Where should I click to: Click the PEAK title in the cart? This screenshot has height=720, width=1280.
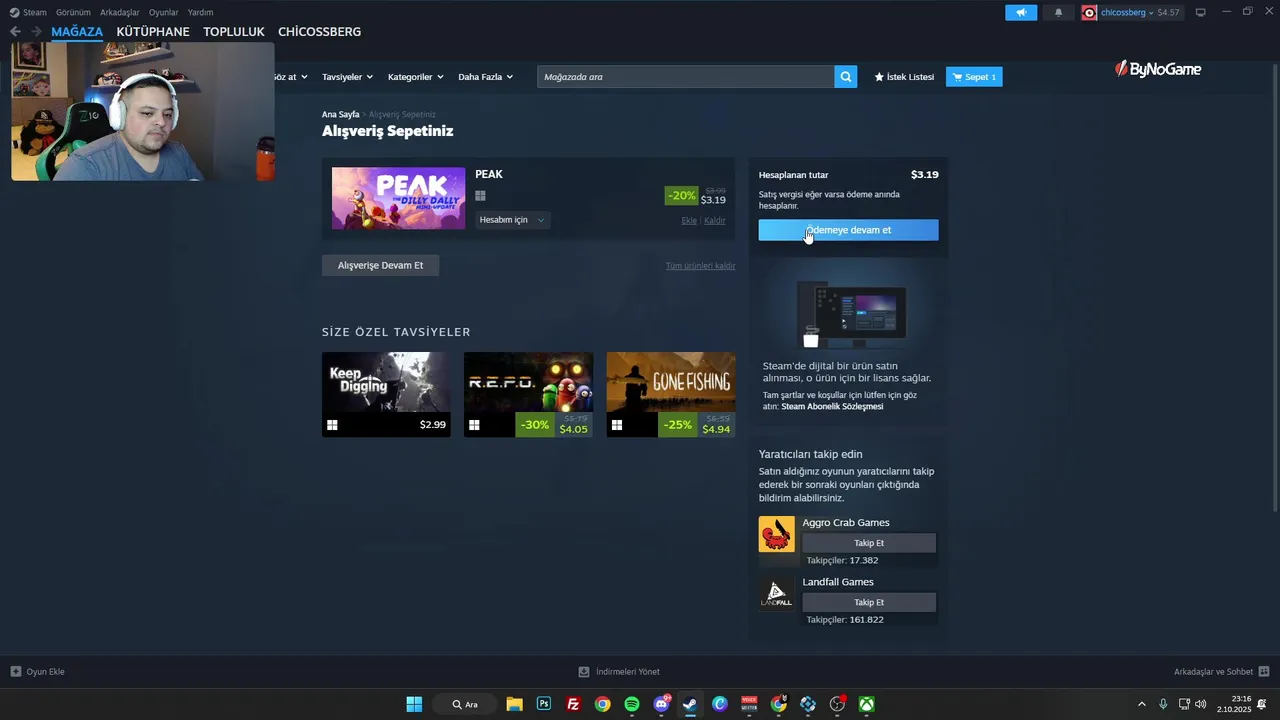click(x=489, y=174)
